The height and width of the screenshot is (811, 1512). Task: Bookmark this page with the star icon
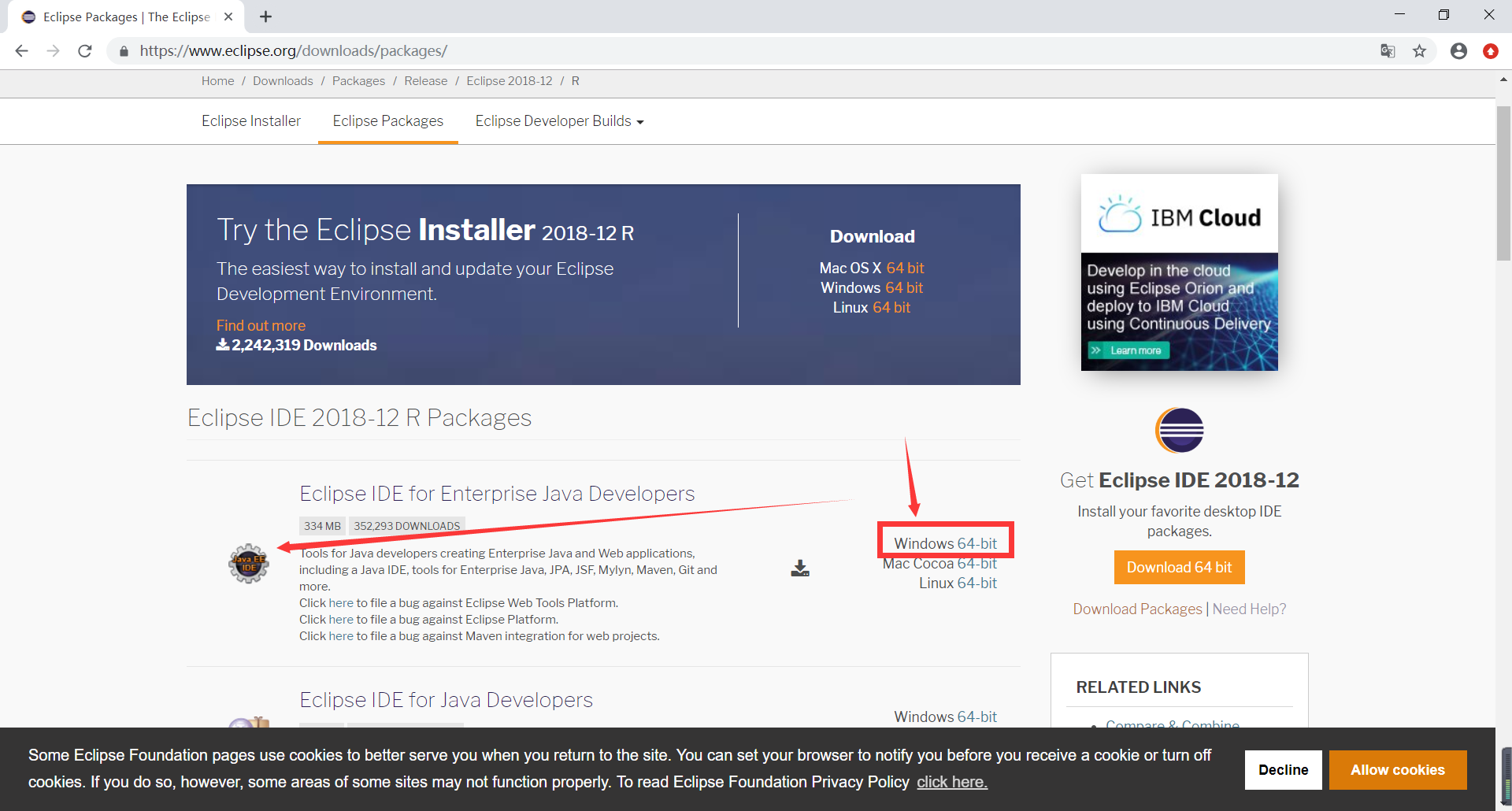coord(1419,51)
